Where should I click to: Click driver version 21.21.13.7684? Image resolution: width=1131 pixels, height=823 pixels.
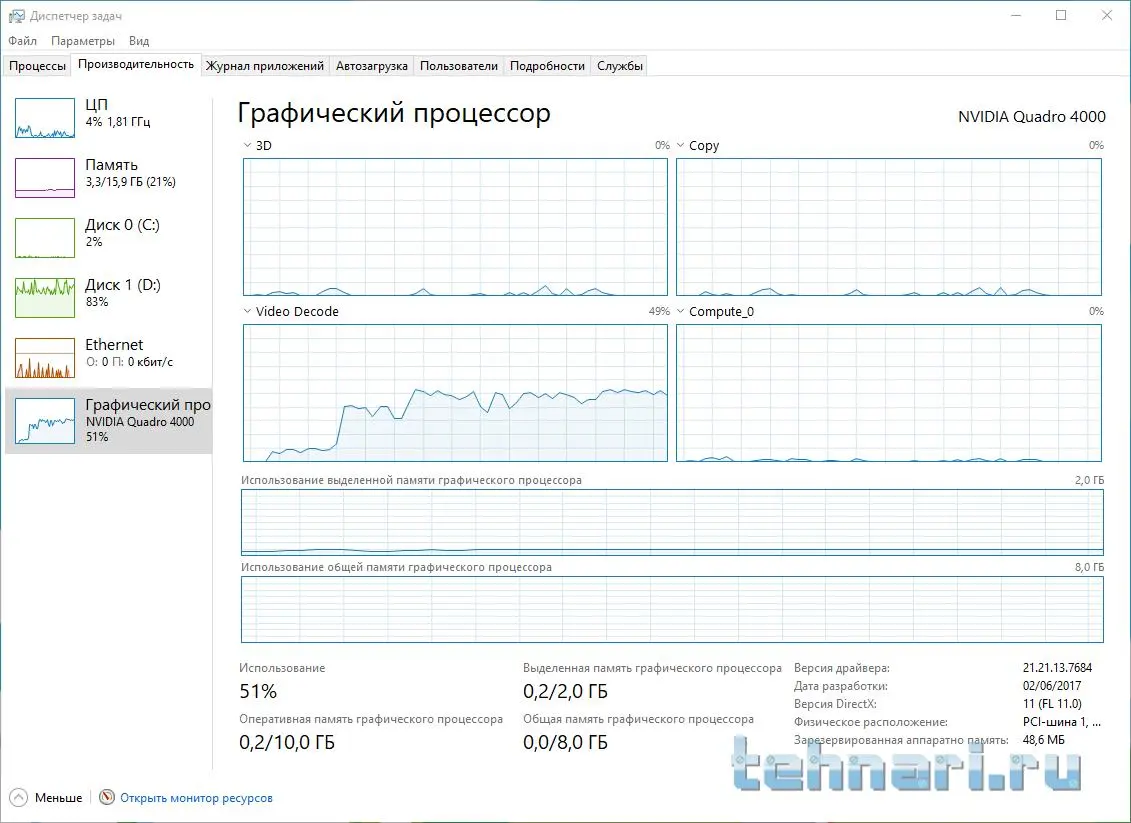pos(1057,668)
